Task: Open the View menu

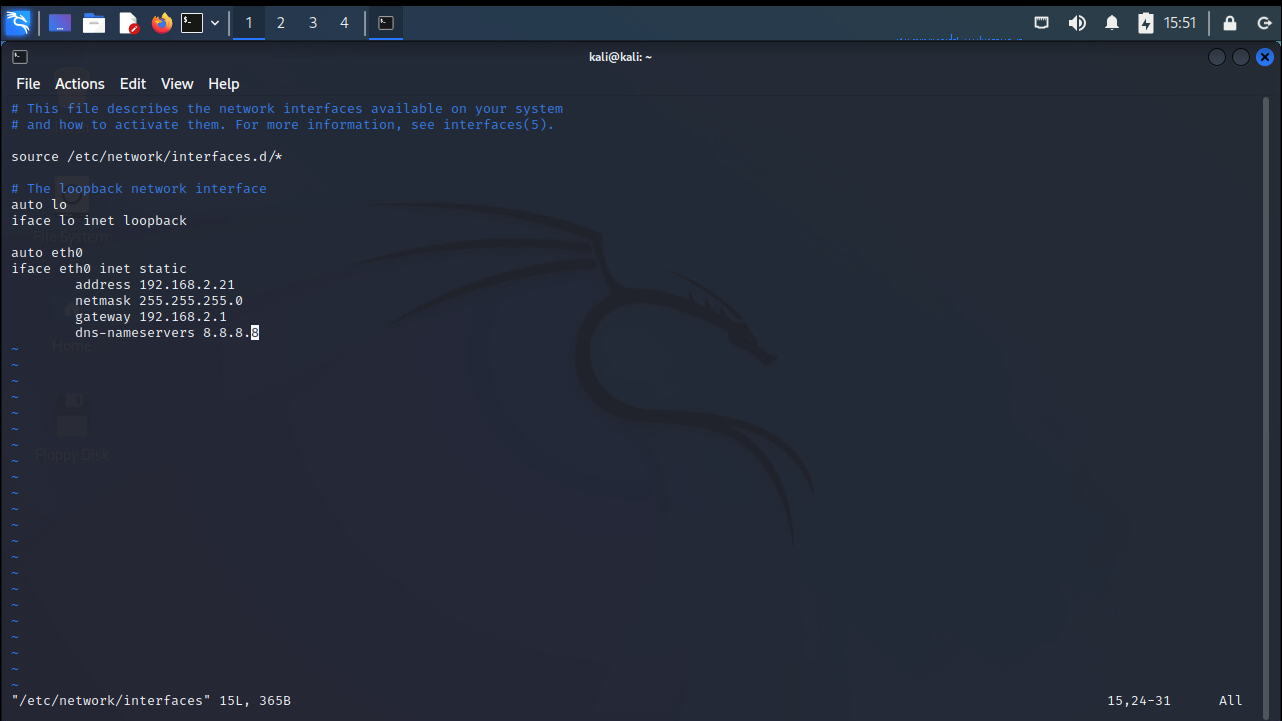Action: 177,84
